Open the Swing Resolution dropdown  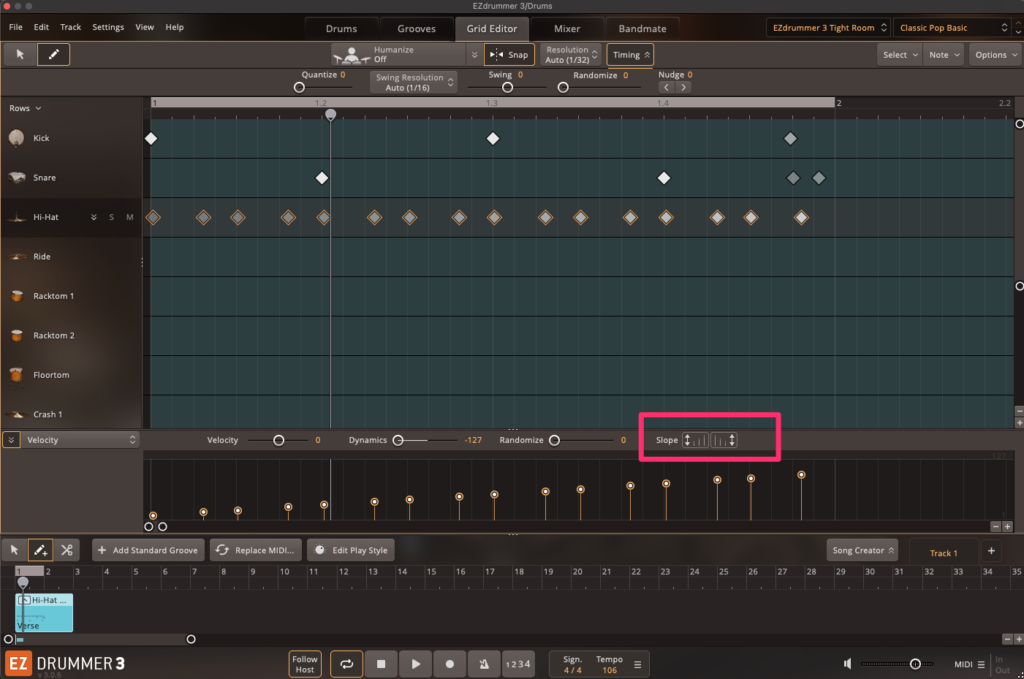(415, 82)
